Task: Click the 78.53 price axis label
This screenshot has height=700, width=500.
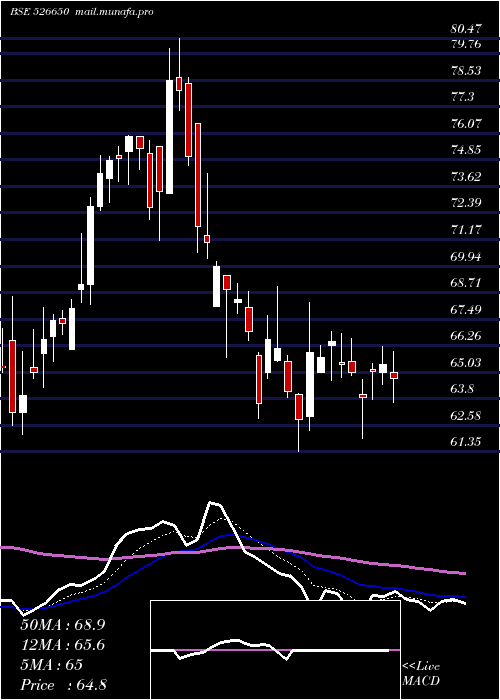Action: [466, 71]
